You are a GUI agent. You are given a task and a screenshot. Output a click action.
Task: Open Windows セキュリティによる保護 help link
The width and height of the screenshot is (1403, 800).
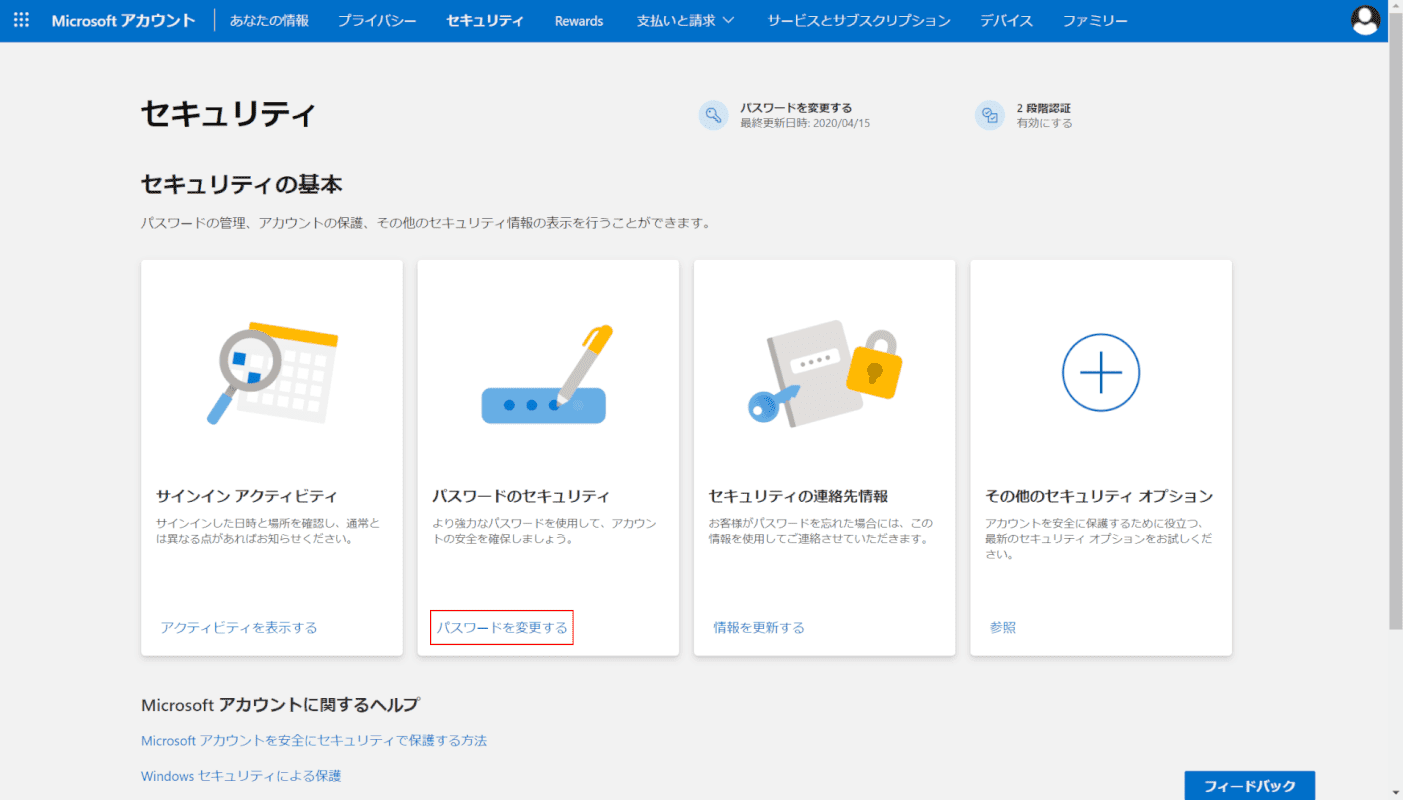point(241,776)
